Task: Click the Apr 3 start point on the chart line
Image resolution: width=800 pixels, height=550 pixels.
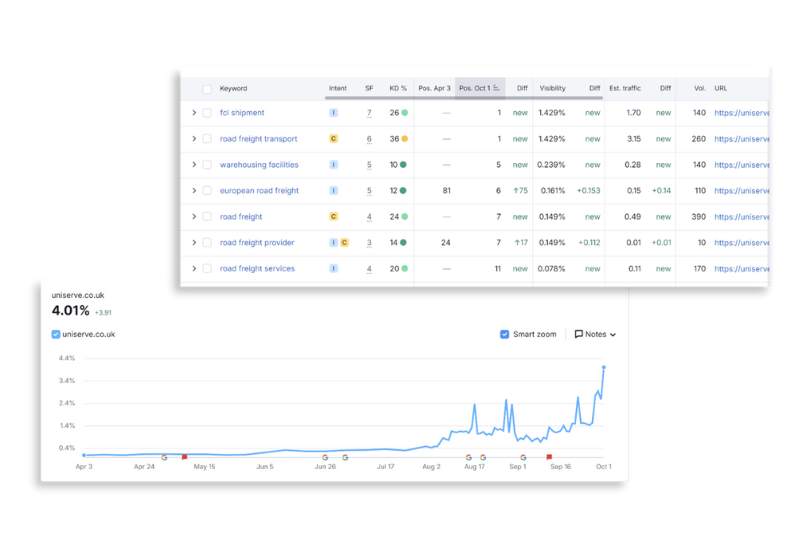Action: 84,455
